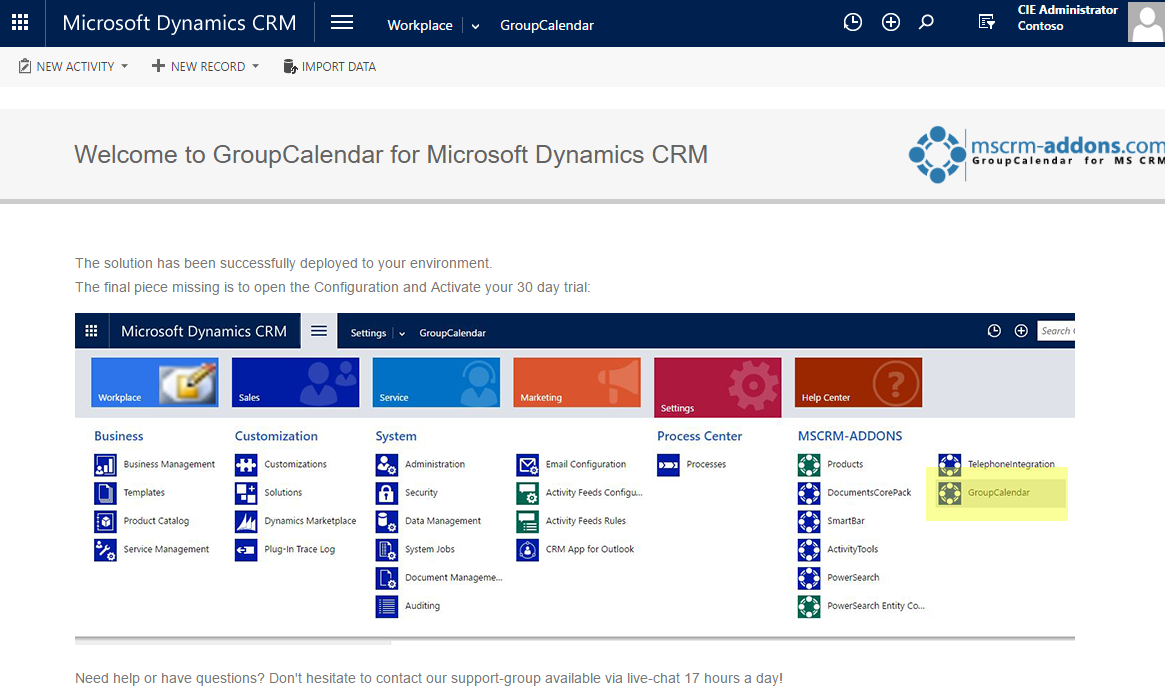This screenshot has width=1165, height=698.
Task: Click the hamburger menu in the top navigation bar
Action: pyautogui.click(x=342, y=23)
